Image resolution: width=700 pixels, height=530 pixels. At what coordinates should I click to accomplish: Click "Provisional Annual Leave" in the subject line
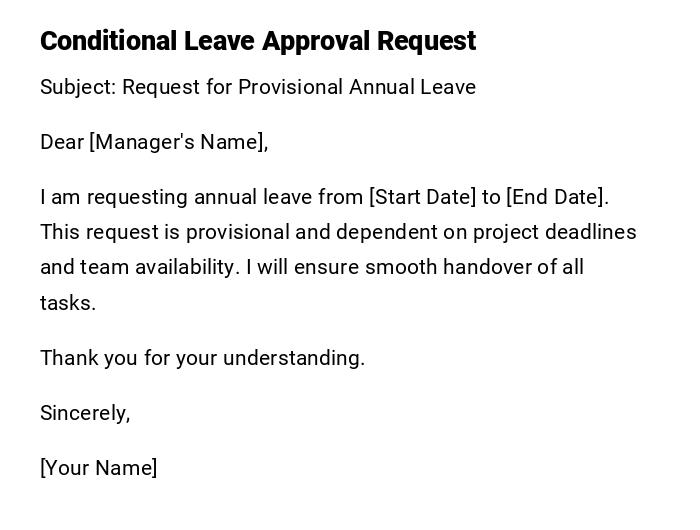(357, 87)
